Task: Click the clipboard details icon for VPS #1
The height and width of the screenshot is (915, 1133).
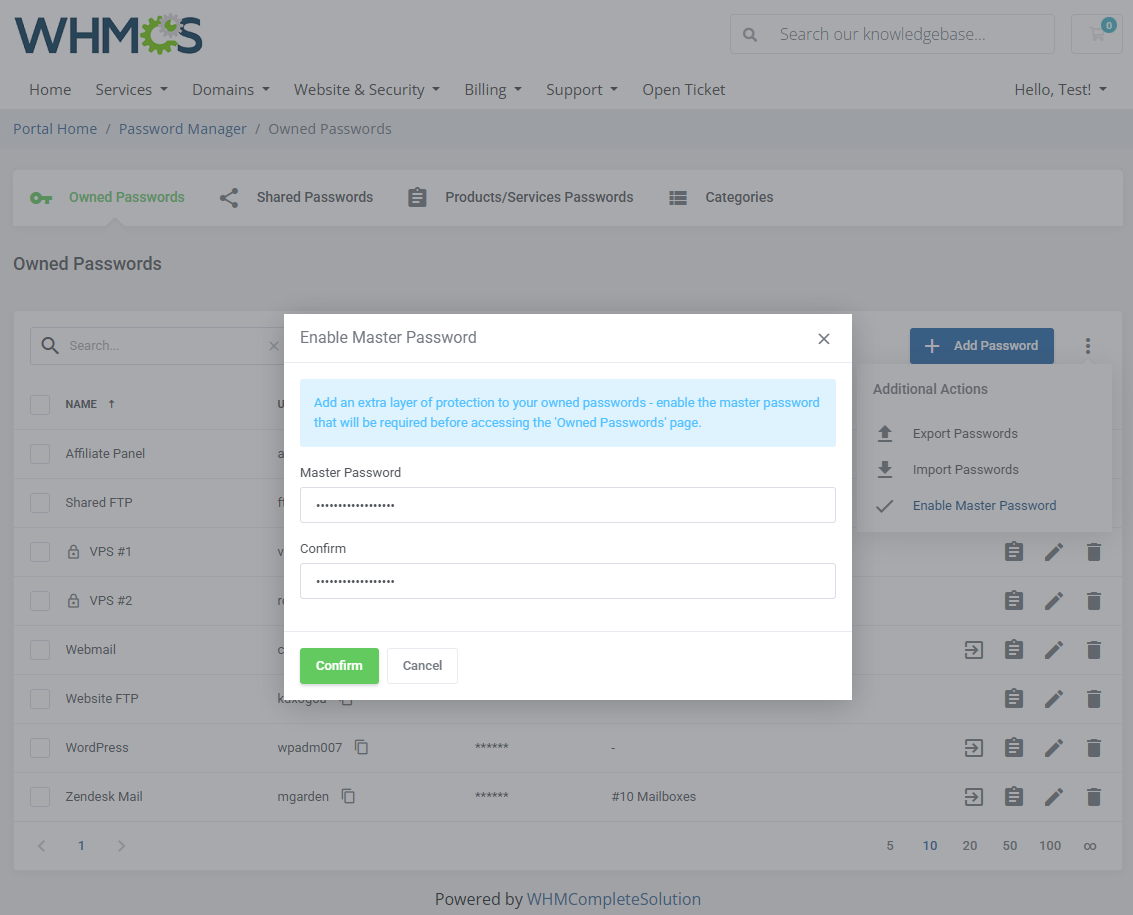Action: click(1013, 552)
